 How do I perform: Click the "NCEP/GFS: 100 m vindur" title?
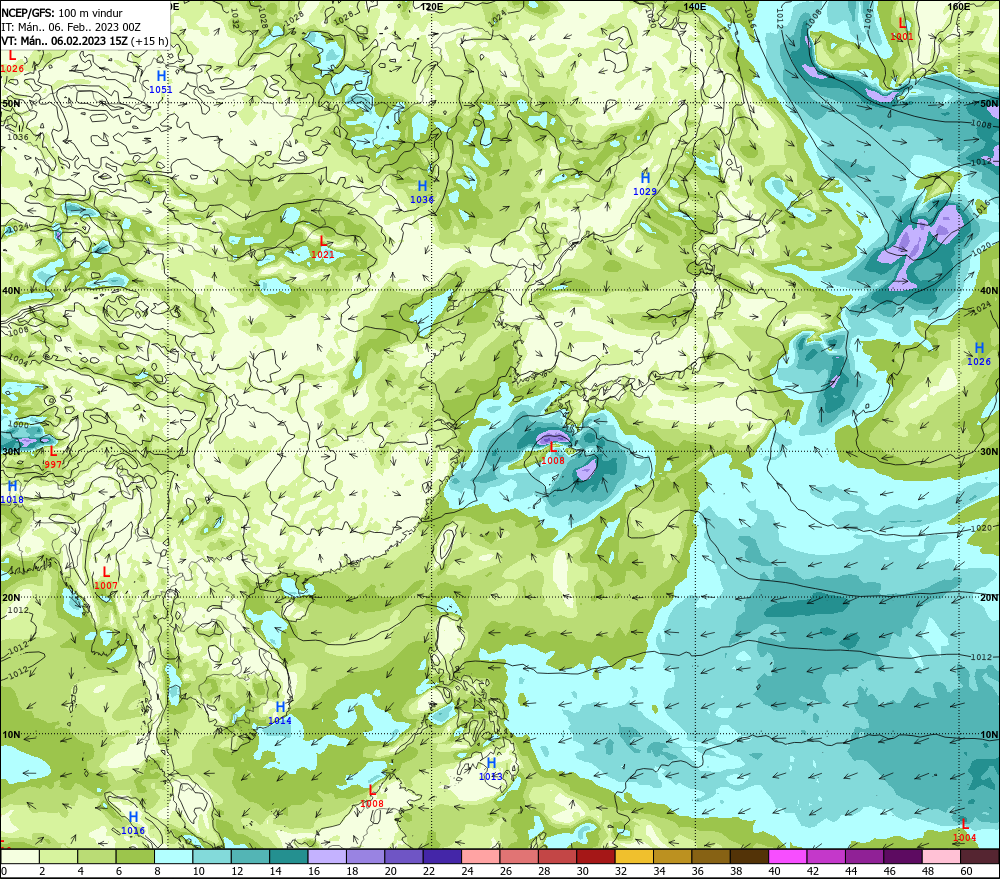pos(62,13)
